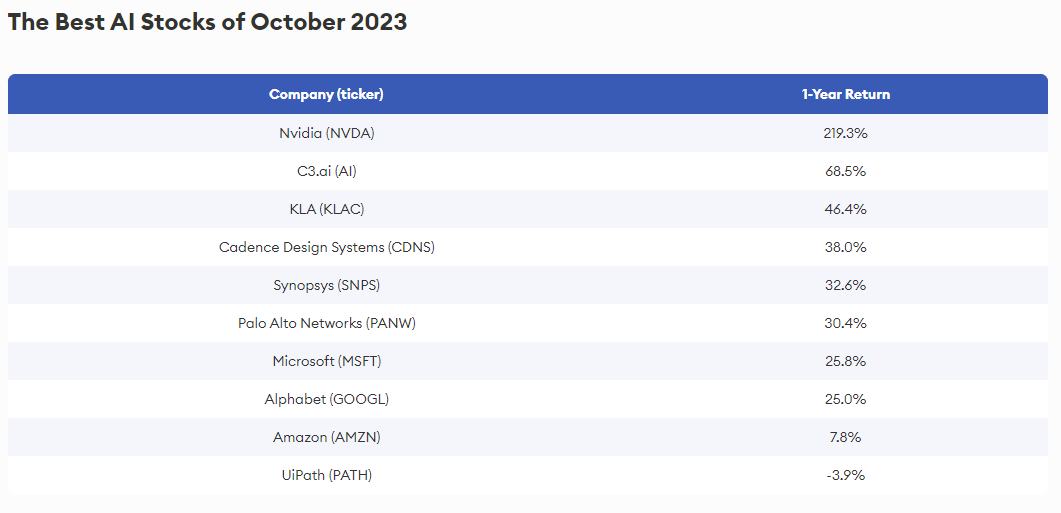Click the Palo Alto Networks (PANW) cell

point(327,323)
